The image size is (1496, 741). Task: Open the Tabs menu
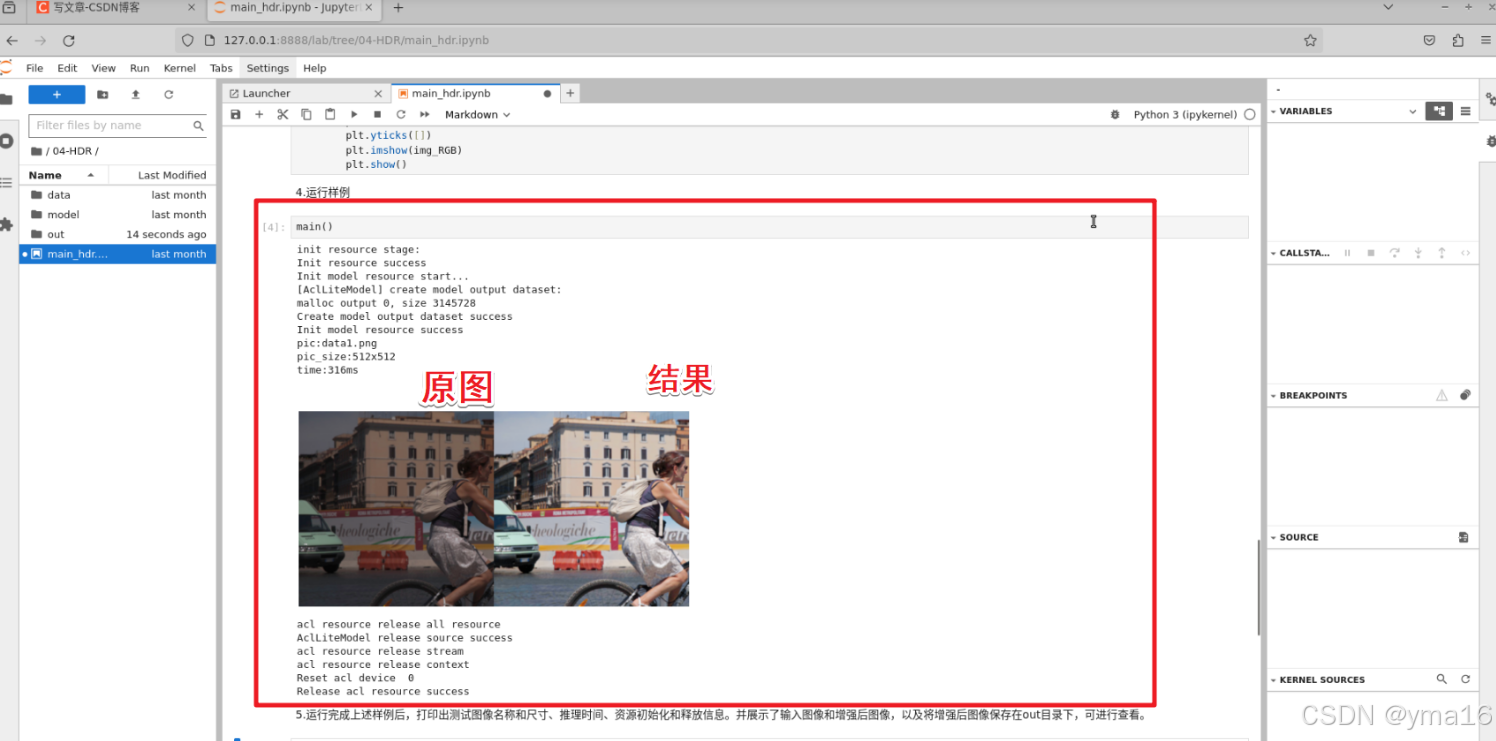click(221, 68)
